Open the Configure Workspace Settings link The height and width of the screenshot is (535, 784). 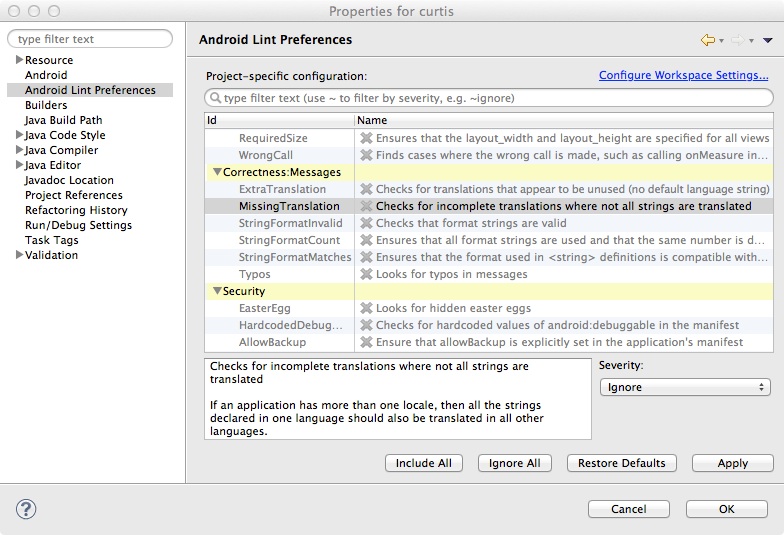(684, 75)
